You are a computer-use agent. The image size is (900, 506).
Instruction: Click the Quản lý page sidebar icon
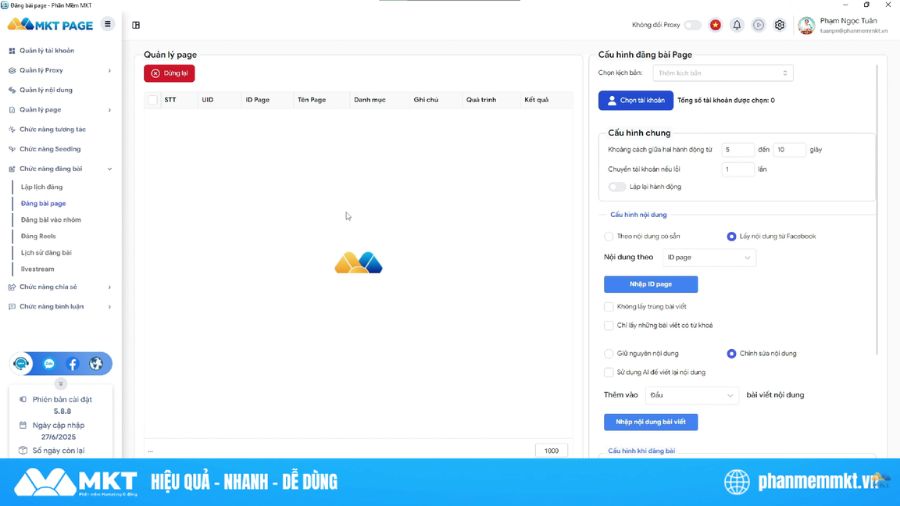click(x=12, y=110)
